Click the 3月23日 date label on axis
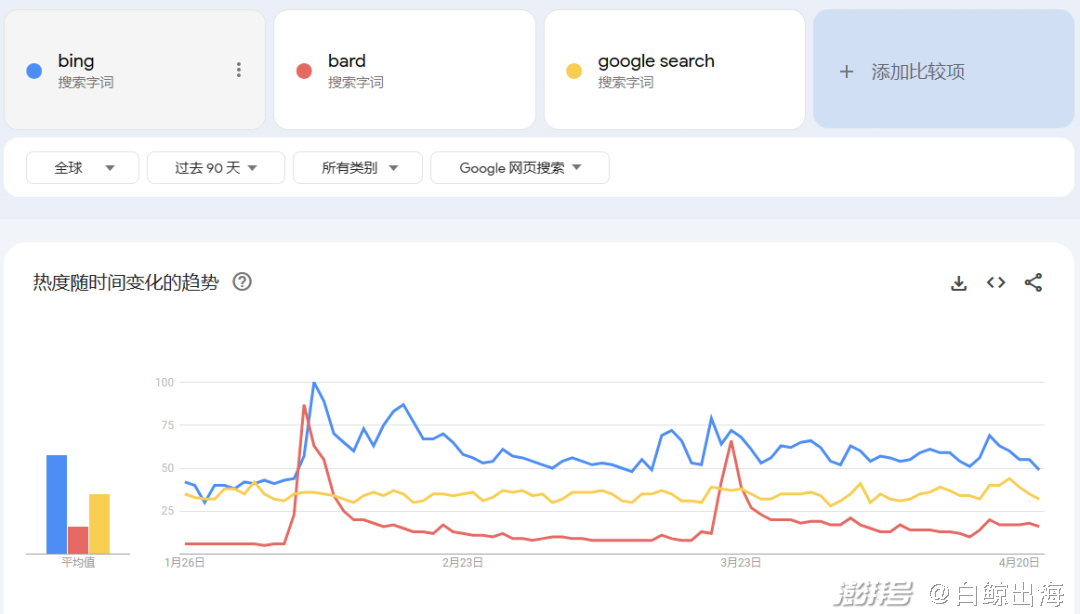The height and width of the screenshot is (614, 1080). coord(741,563)
